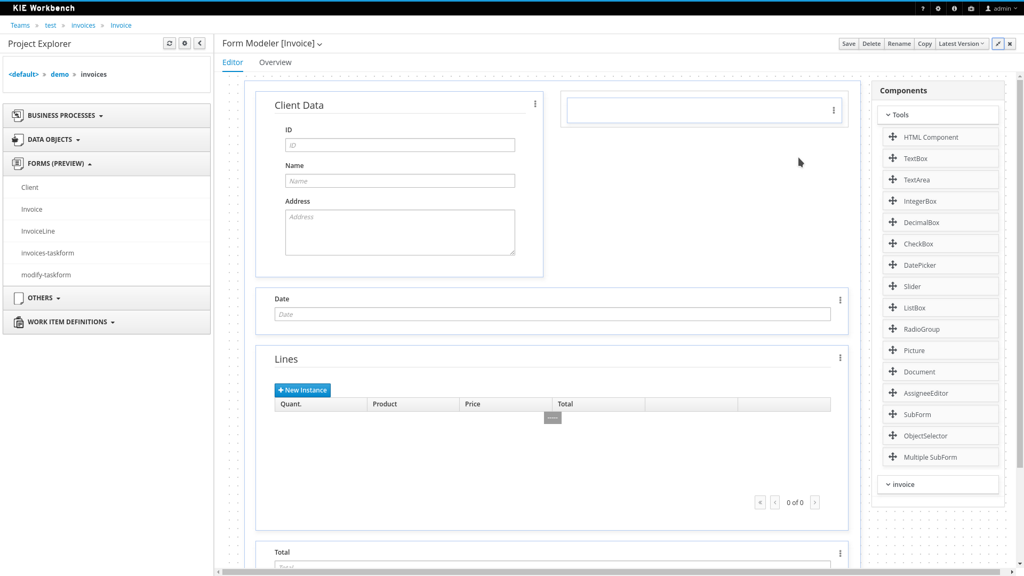Open the admin user menu

click(x=1001, y=8)
